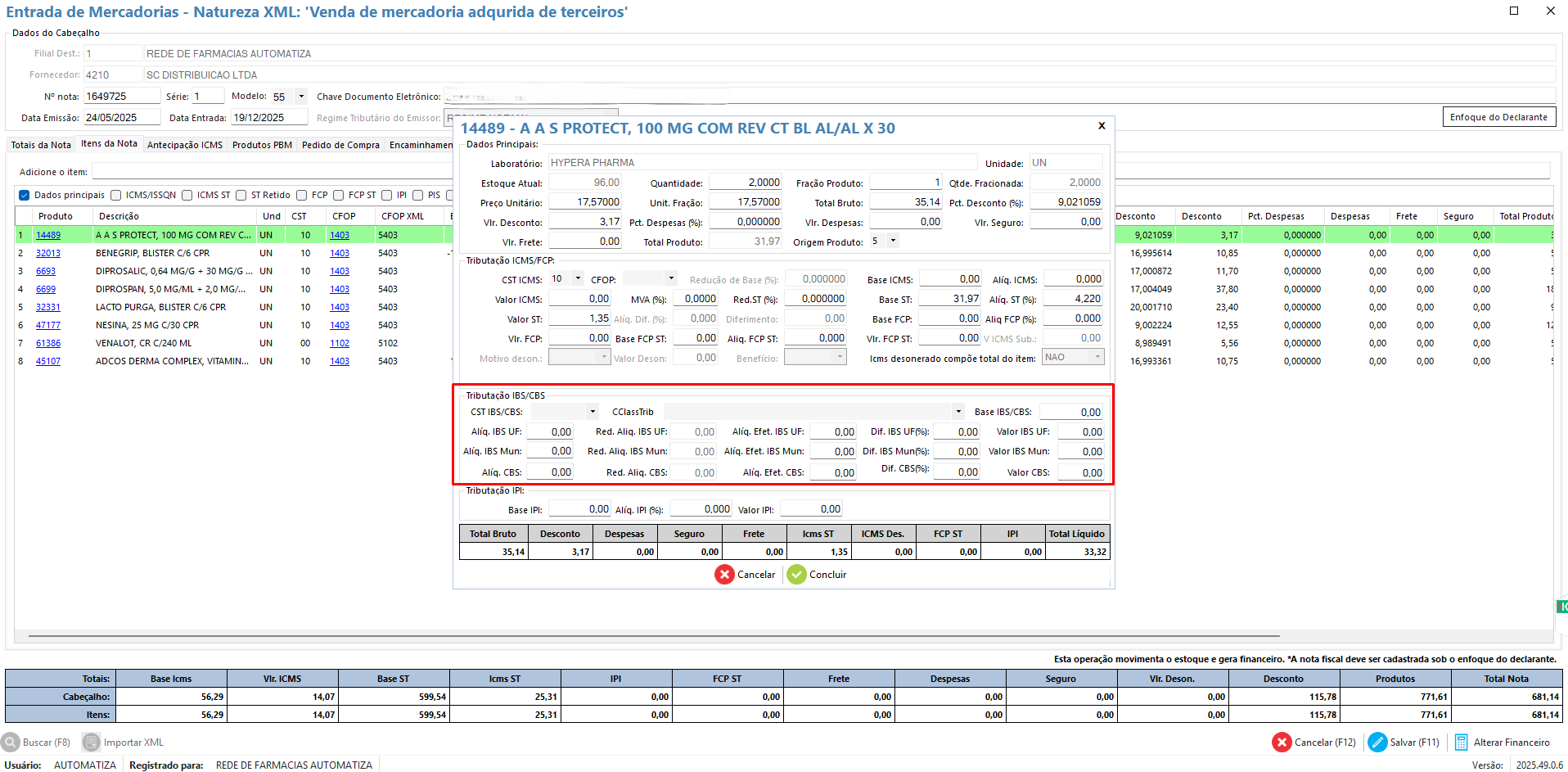Click the red Cancelar icon in item dialog
The width and height of the screenshot is (1568, 772).
pyautogui.click(x=723, y=575)
